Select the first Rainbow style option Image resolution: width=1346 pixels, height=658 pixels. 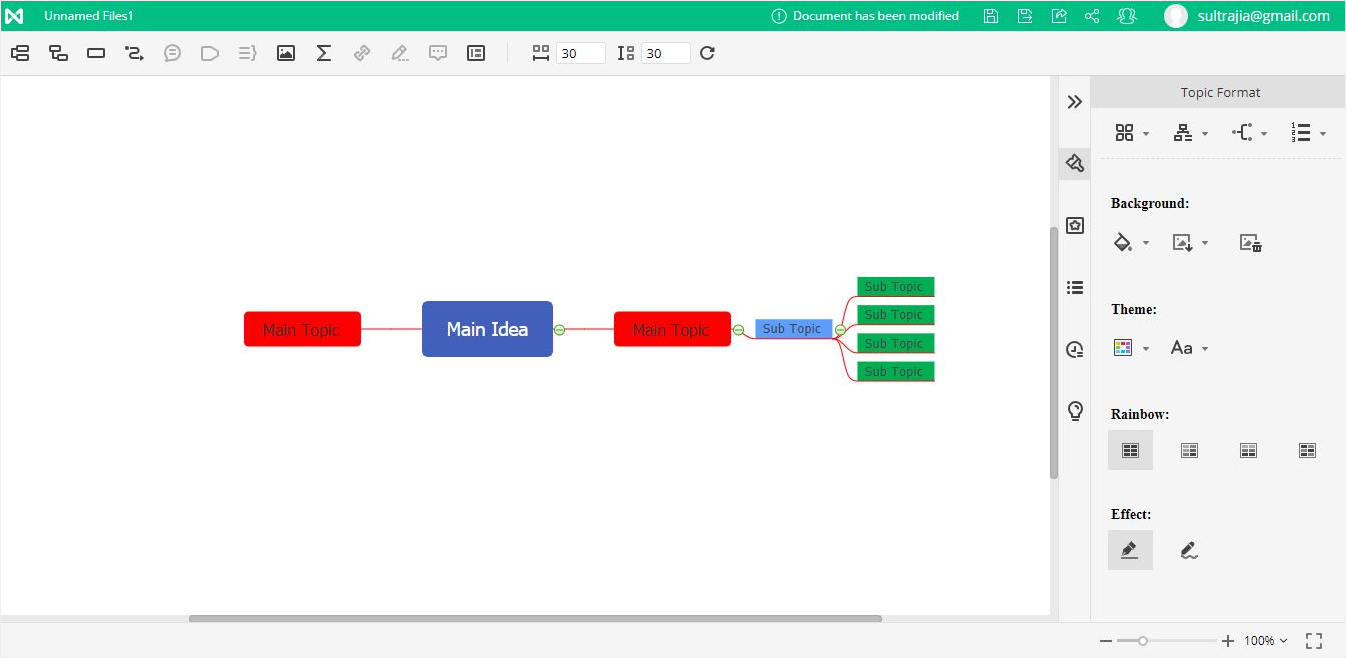click(x=1130, y=450)
